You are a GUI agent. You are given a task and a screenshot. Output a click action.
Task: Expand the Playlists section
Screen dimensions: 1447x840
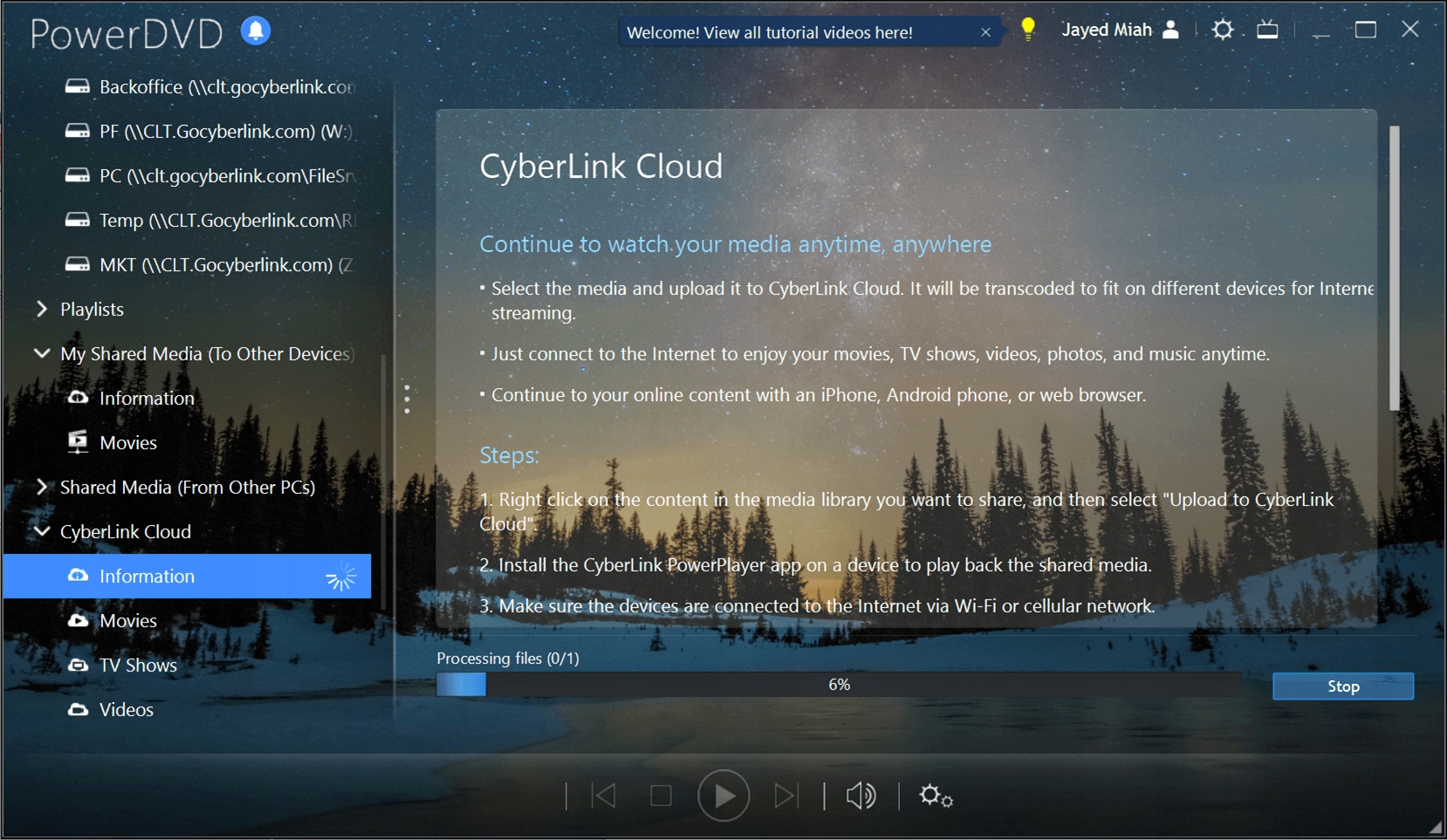41,309
